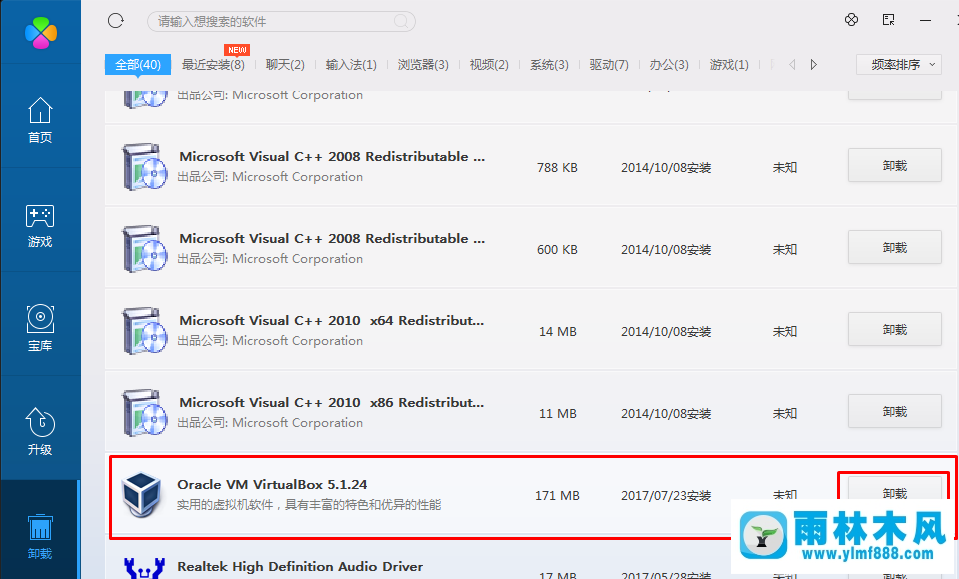Switch to the 驱动(7) tab
This screenshot has width=959, height=579.
[x=609, y=64]
